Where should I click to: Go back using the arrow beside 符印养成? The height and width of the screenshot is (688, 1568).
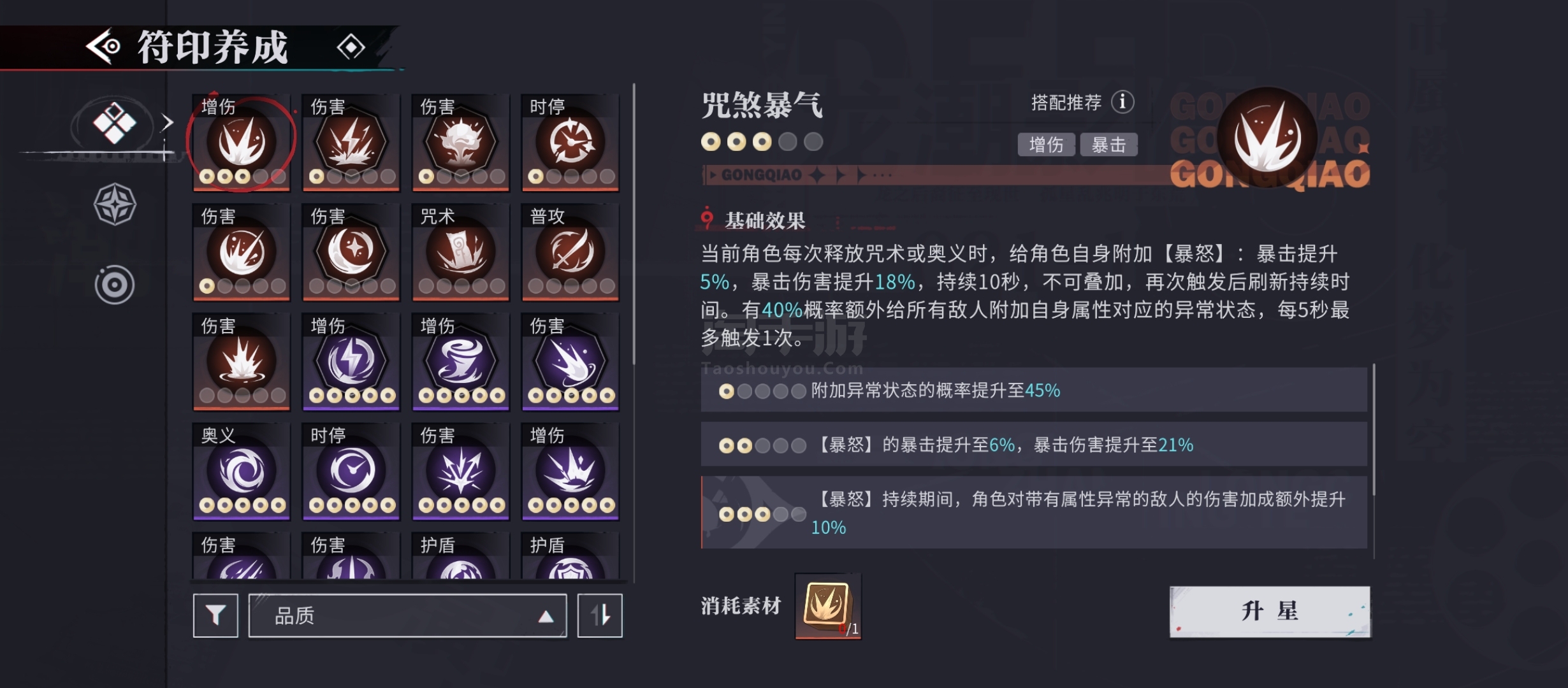[104, 47]
